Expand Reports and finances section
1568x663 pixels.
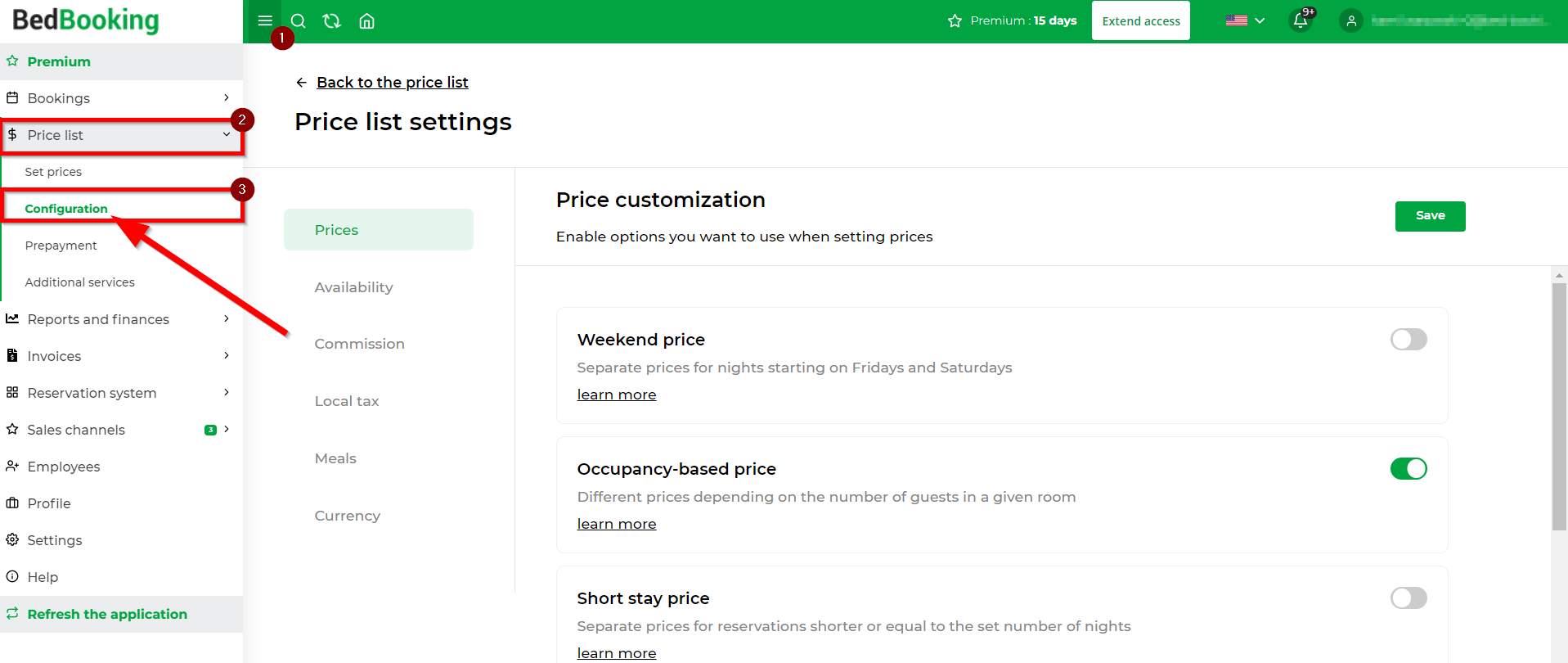pos(121,319)
